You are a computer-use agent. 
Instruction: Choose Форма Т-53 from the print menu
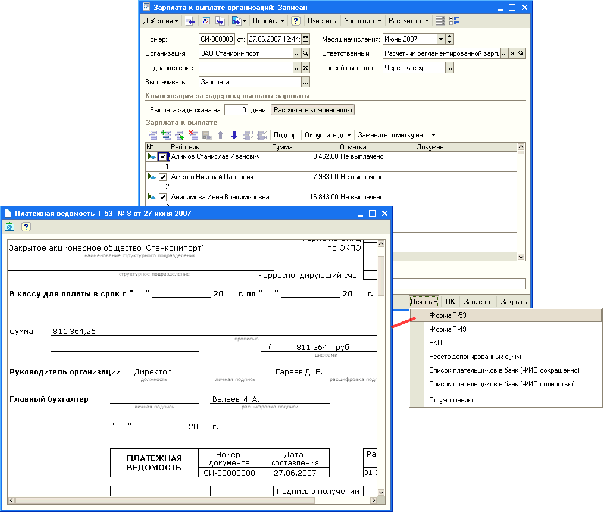coord(505,315)
